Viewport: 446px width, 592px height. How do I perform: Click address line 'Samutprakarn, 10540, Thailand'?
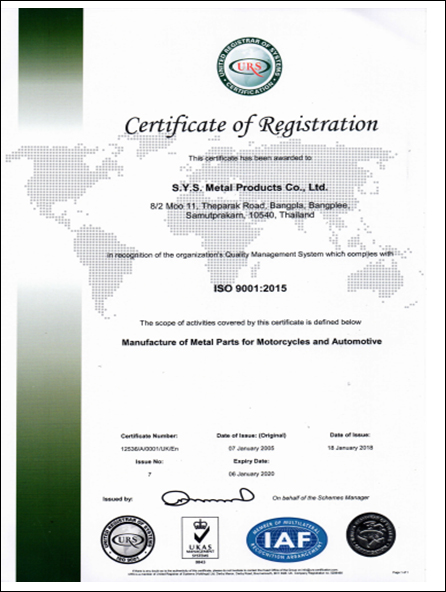[250, 215]
